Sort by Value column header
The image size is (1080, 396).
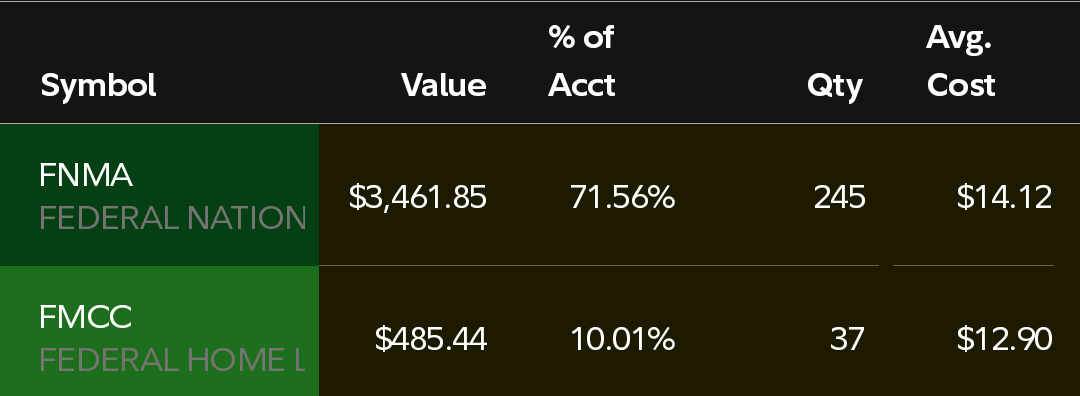(444, 85)
